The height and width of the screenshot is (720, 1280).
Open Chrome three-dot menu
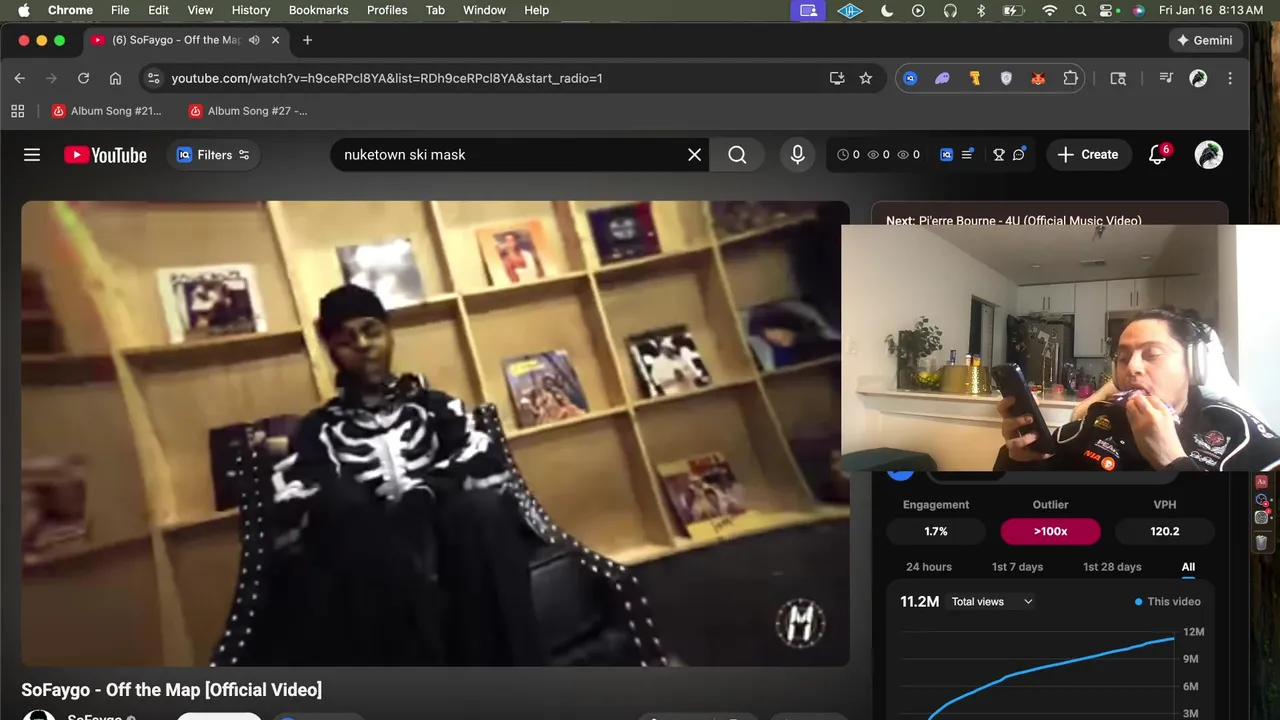pos(1230,78)
